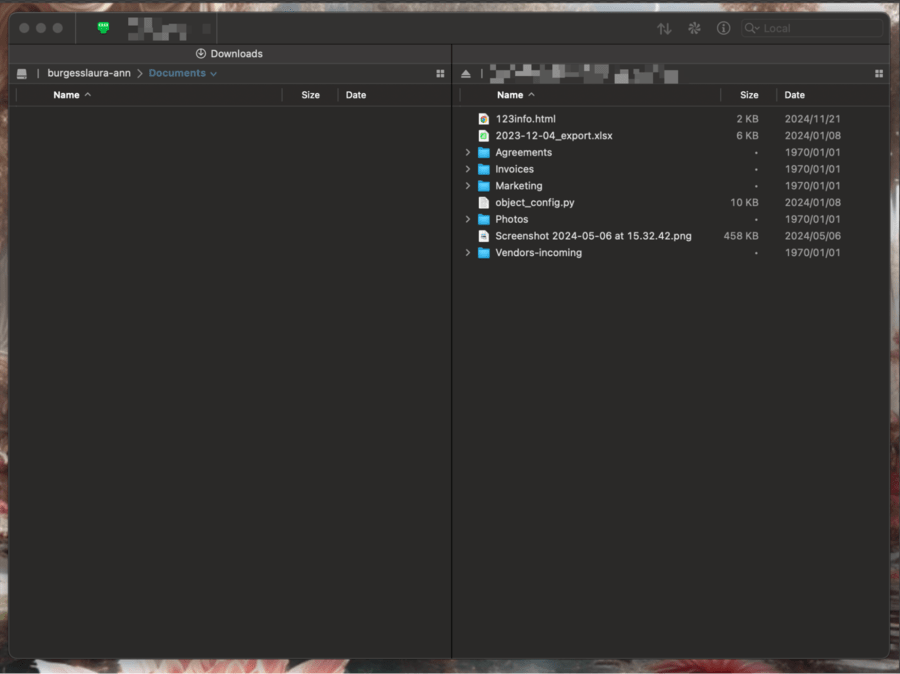The width and height of the screenshot is (900, 674).
Task: Click the activity spinner icon in the toolbar
Action: pos(694,28)
